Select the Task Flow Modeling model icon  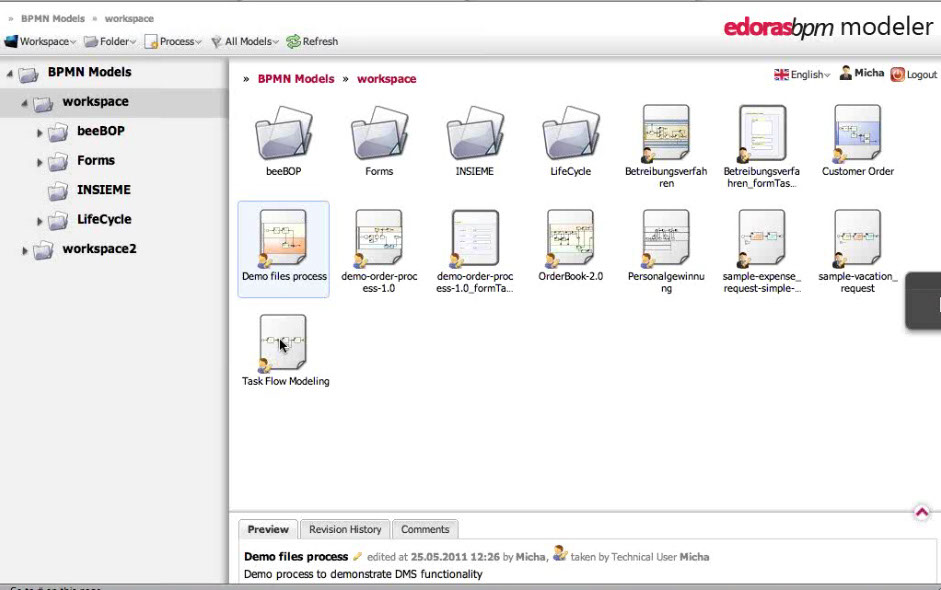(x=283, y=343)
